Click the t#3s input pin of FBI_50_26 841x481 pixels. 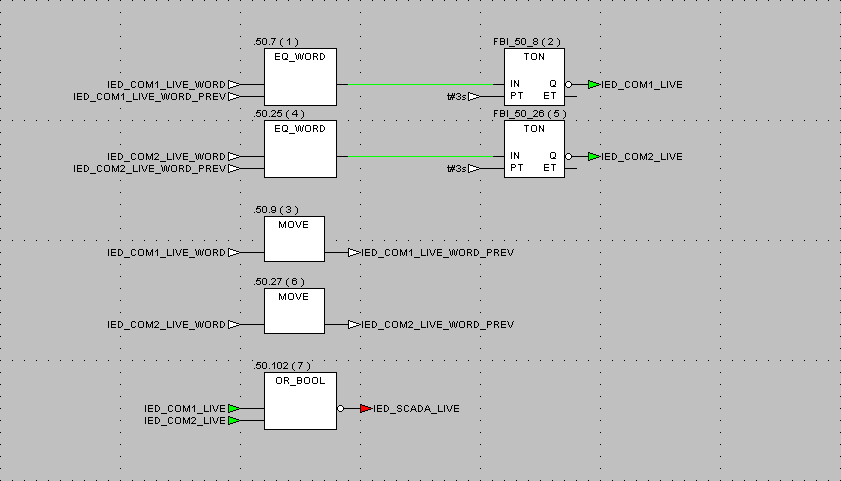(x=474, y=168)
